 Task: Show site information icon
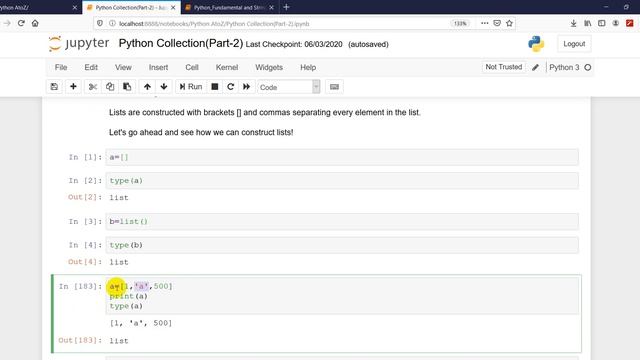click(x=112, y=23)
